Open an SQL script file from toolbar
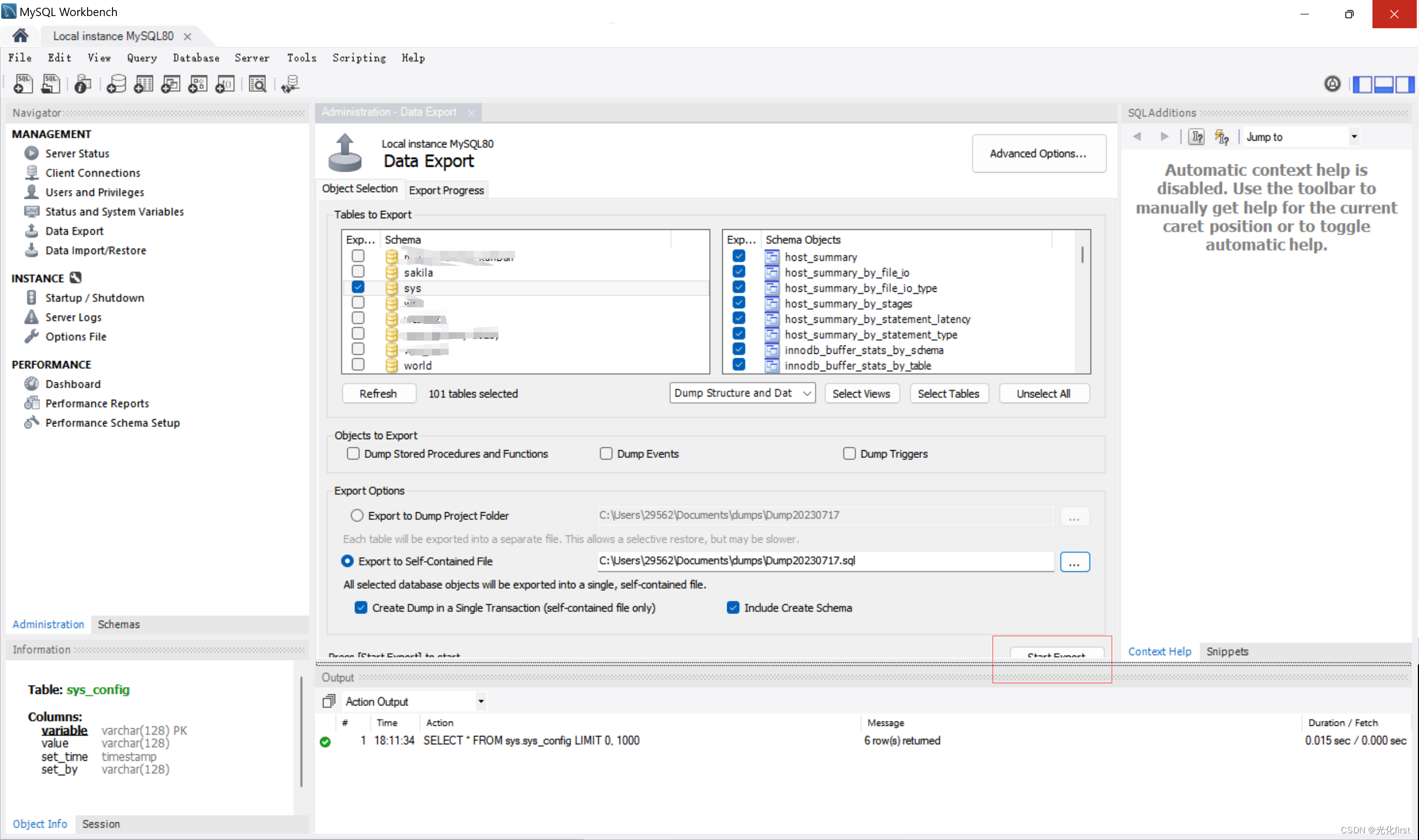The width and height of the screenshot is (1419, 840). point(50,84)
